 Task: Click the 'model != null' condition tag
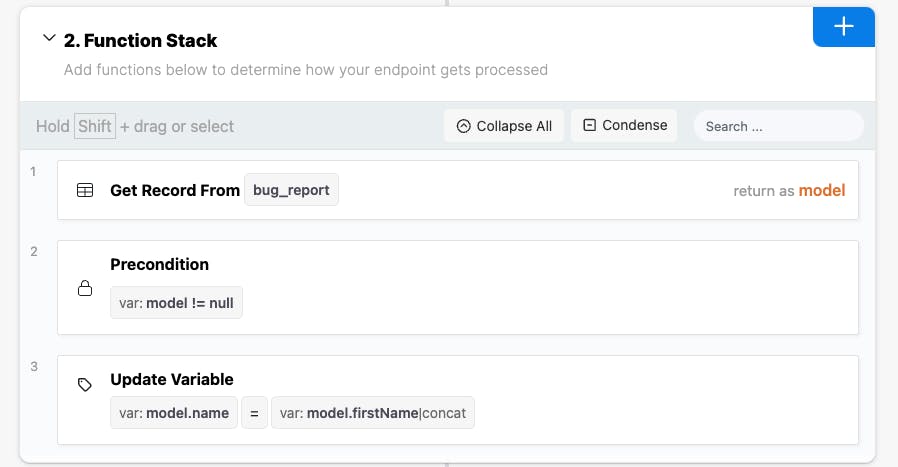click(x=176, y=302)
